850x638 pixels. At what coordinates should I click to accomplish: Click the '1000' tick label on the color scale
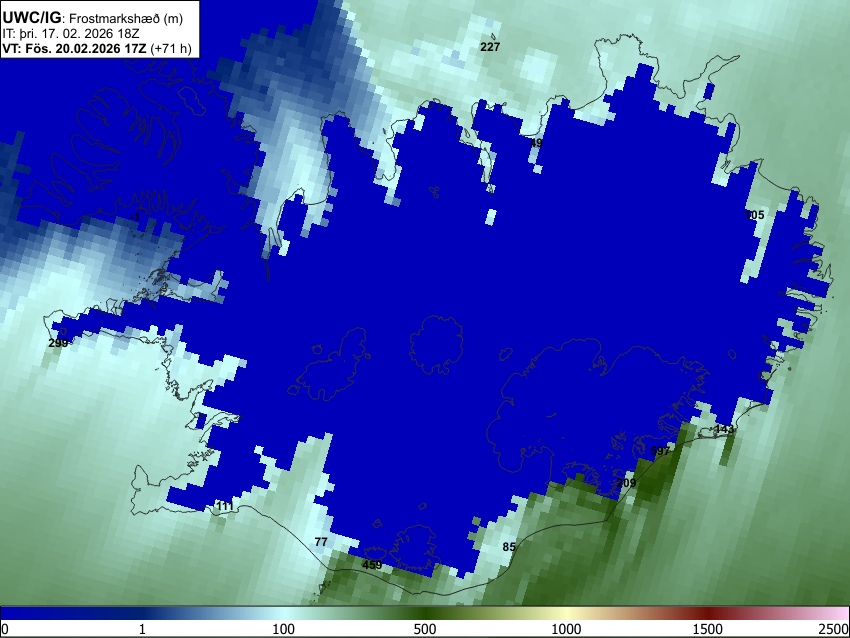point(566,629)
